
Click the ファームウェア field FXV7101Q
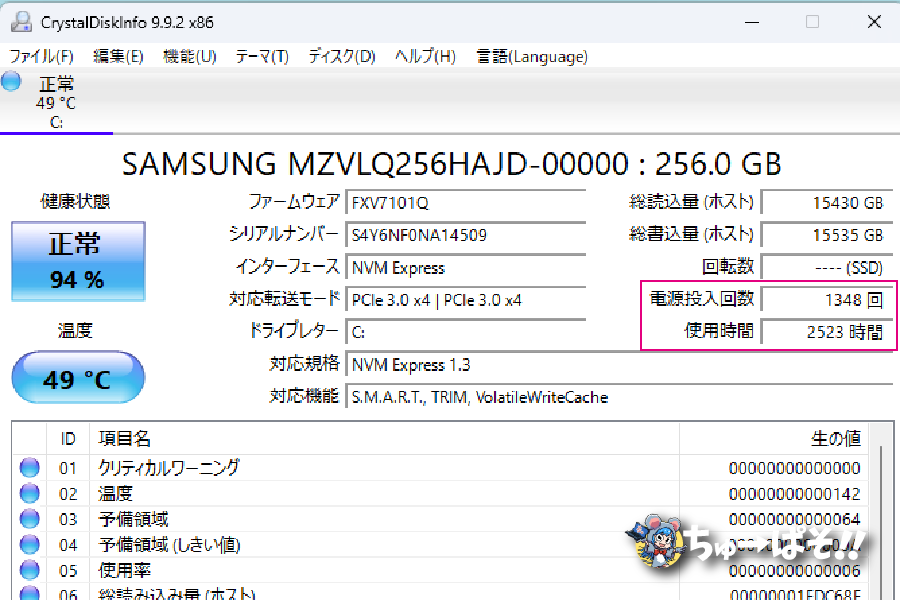coord(465,203)
